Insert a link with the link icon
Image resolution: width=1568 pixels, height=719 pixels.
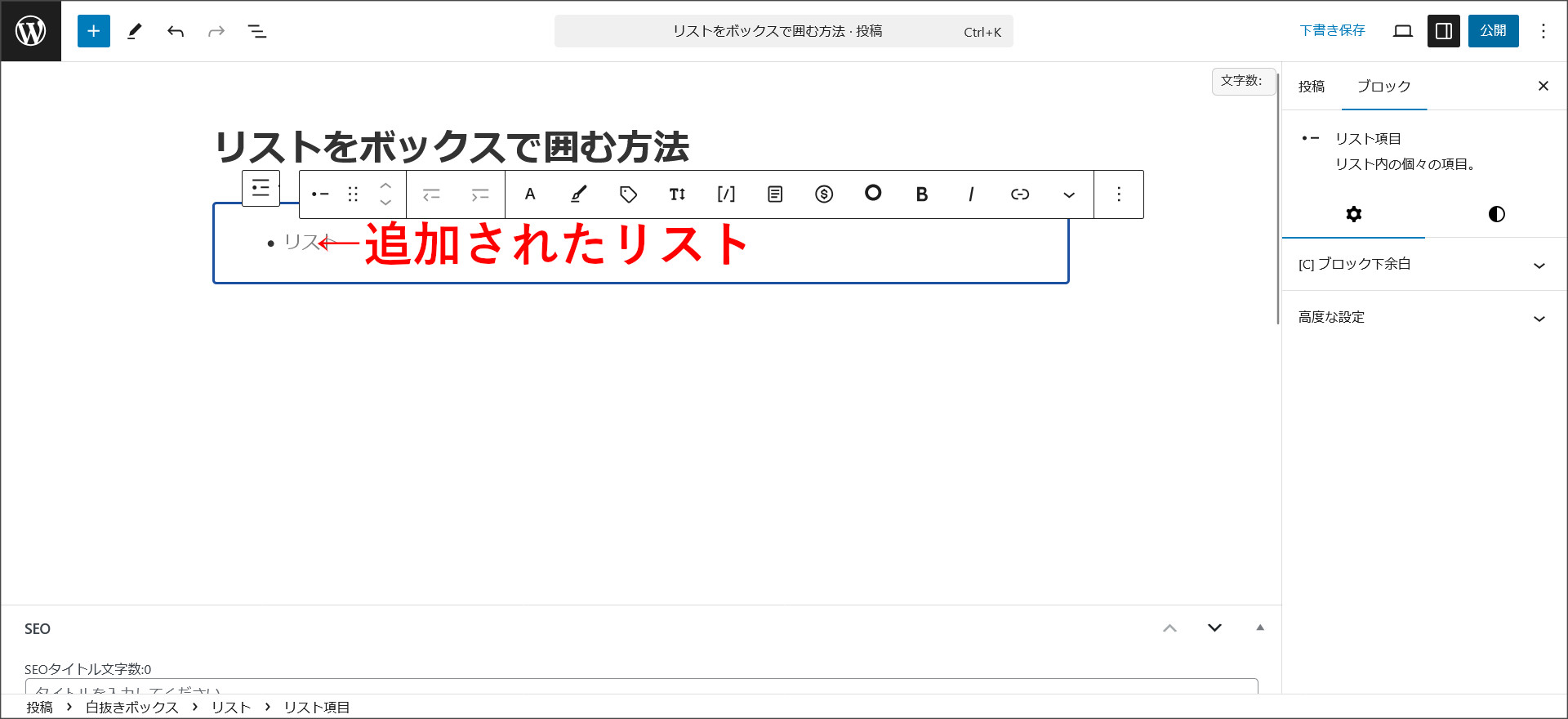[1020, 194]
